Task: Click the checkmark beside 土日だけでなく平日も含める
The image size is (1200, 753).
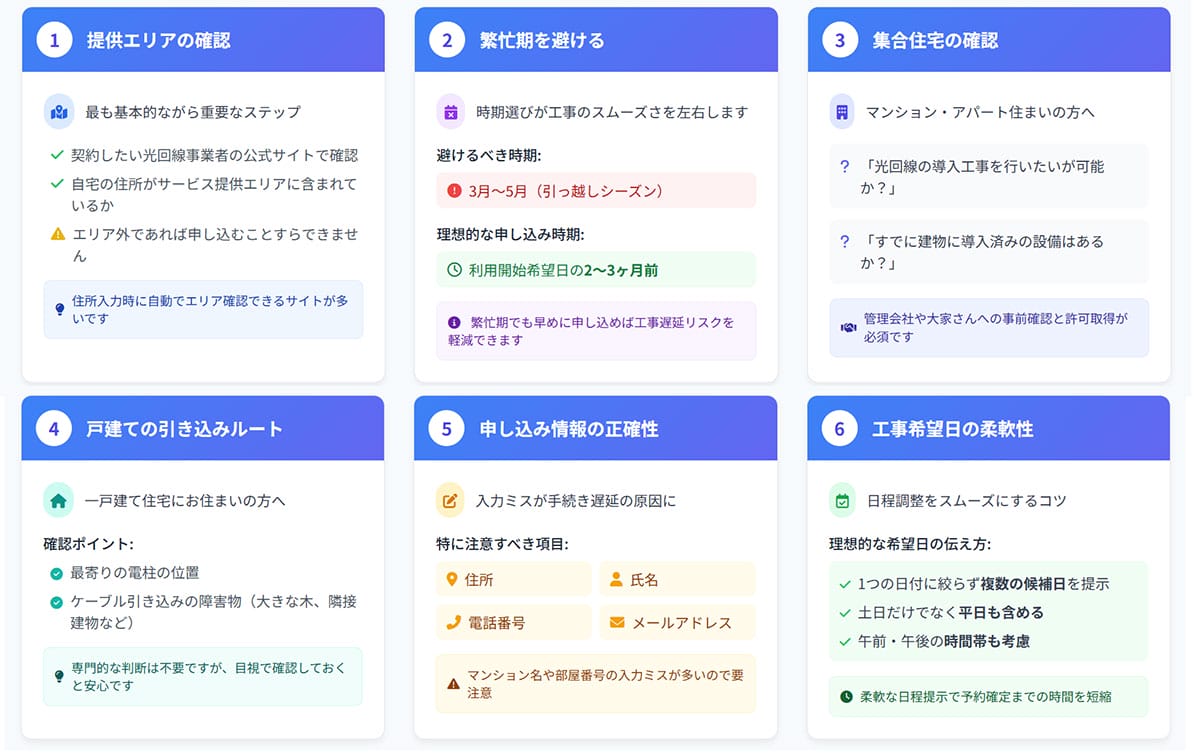Action: (846, 613)
